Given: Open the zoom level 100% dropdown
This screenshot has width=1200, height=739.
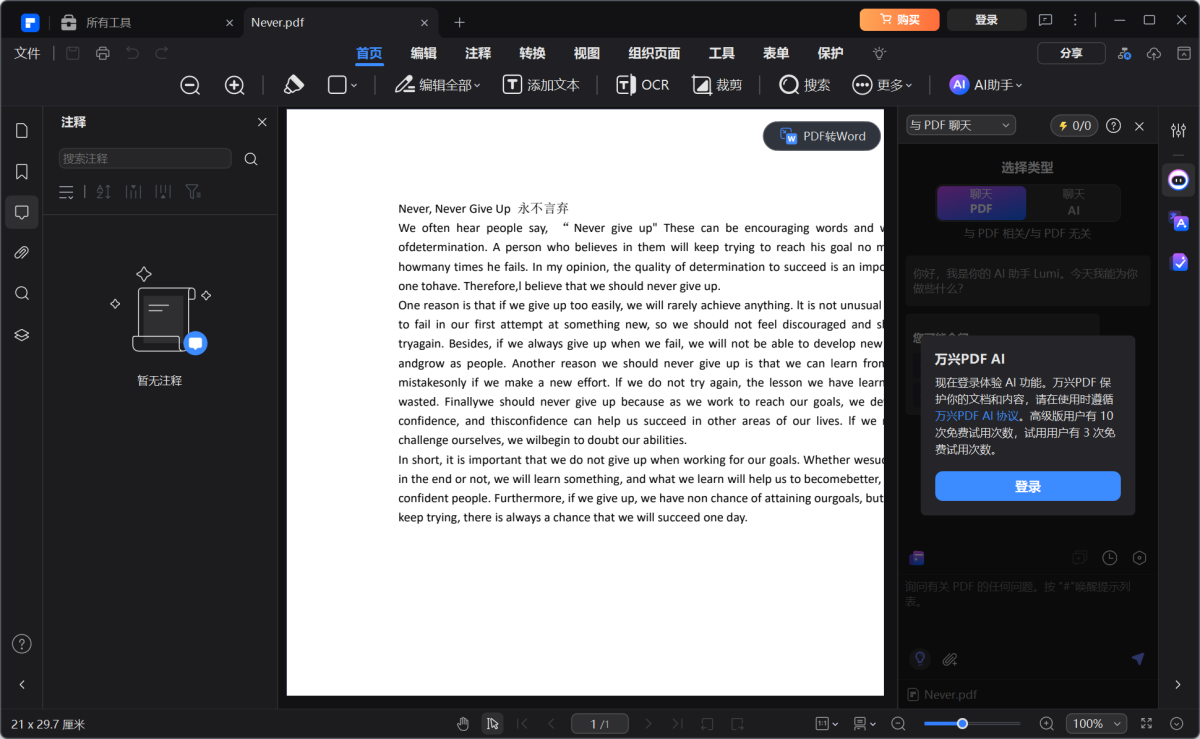Looking at the screenshot, I should pos(1096,723).
